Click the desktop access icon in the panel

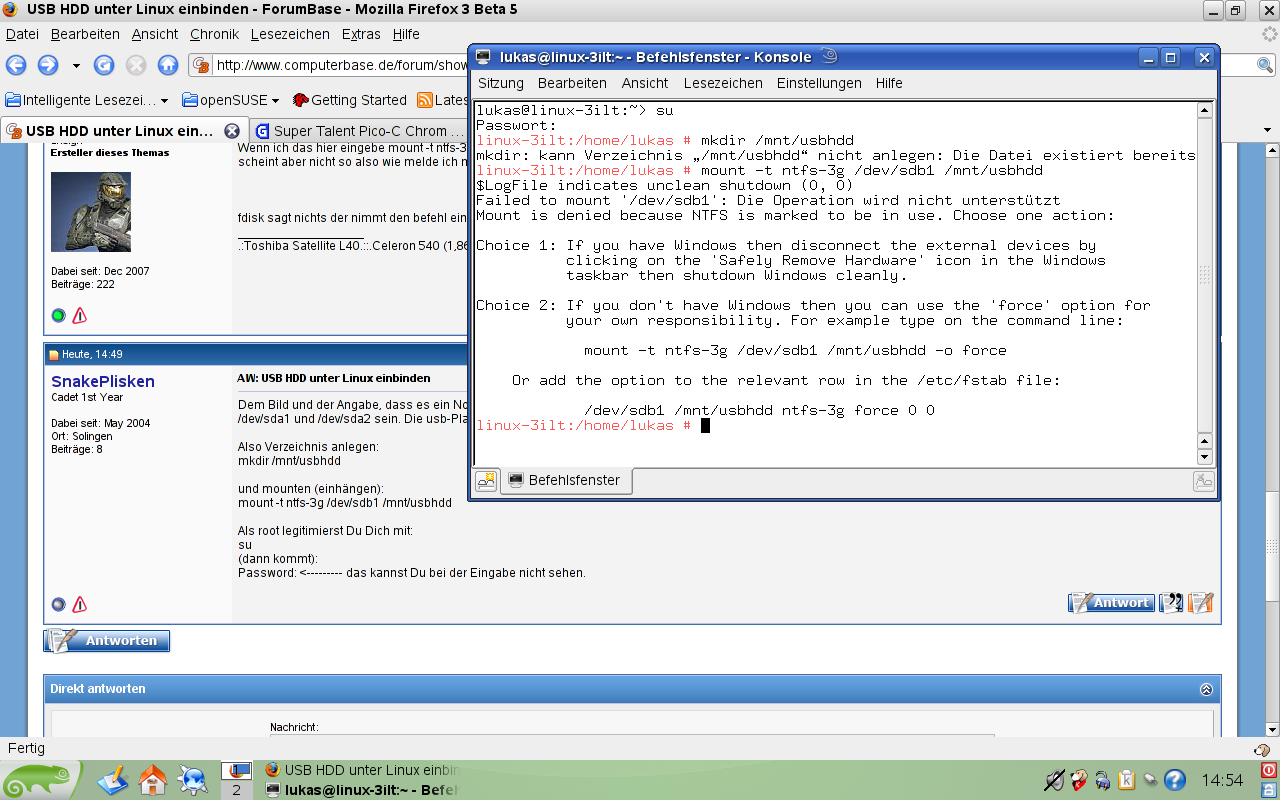click(x=113, y=779)
